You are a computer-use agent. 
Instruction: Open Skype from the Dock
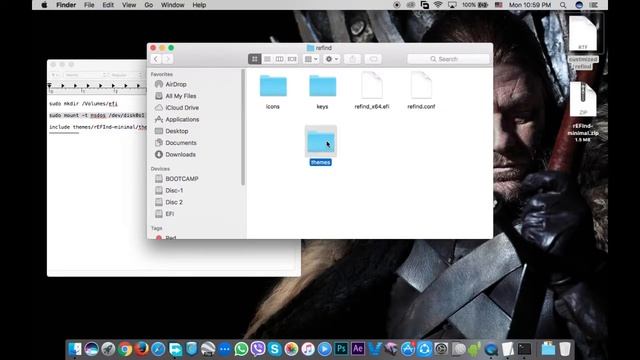275,349
